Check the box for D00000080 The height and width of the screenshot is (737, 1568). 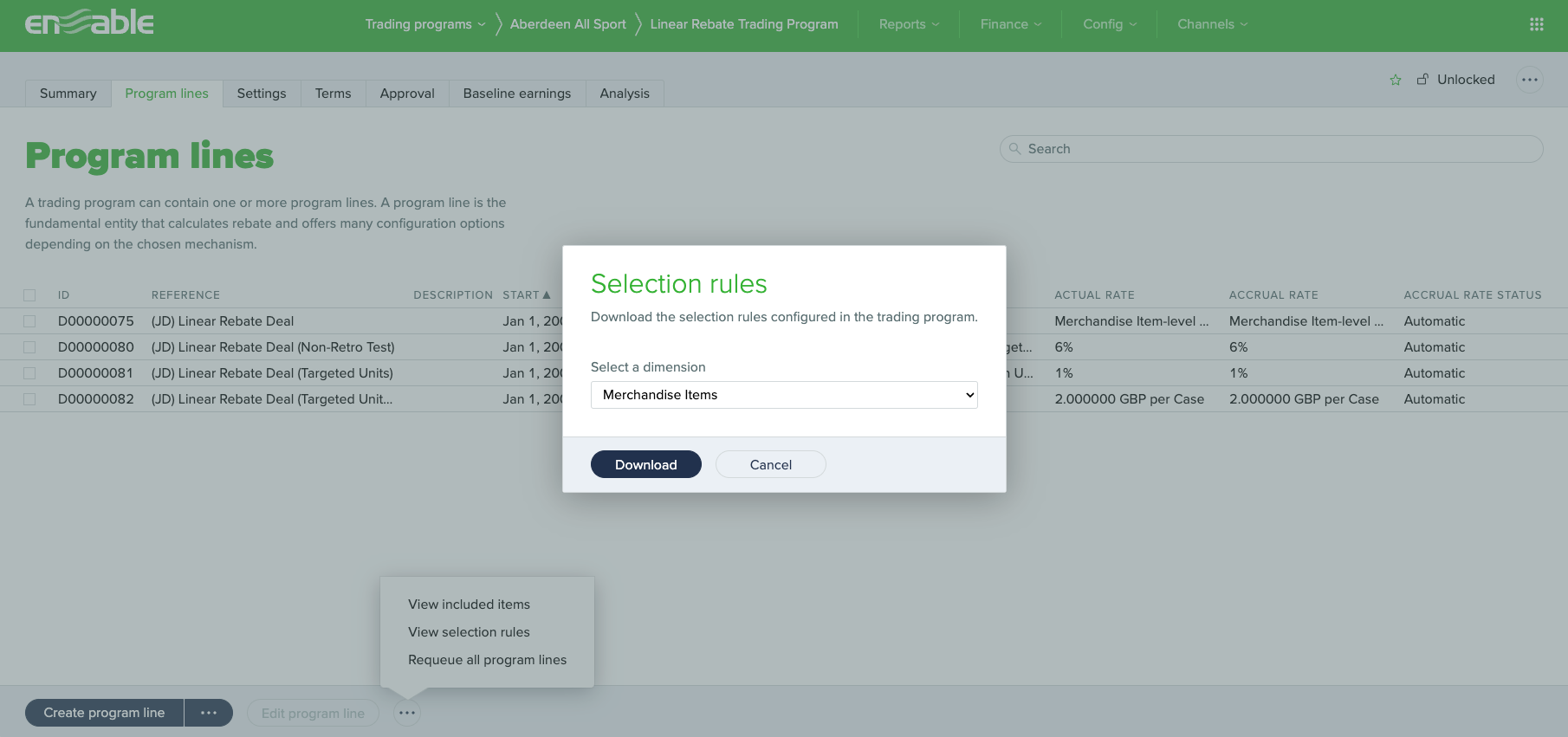pyautogui.click(x=29, y=347)
